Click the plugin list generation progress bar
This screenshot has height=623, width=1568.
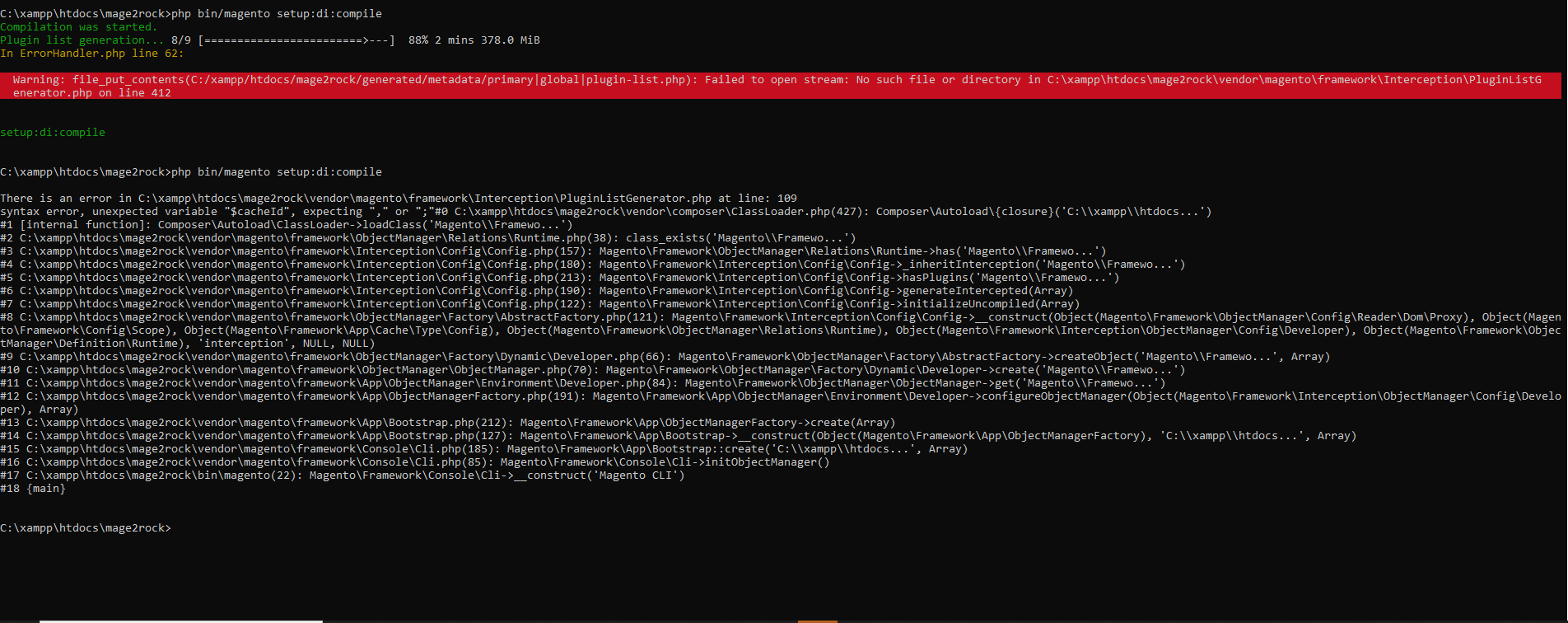[x=296, y=40]
